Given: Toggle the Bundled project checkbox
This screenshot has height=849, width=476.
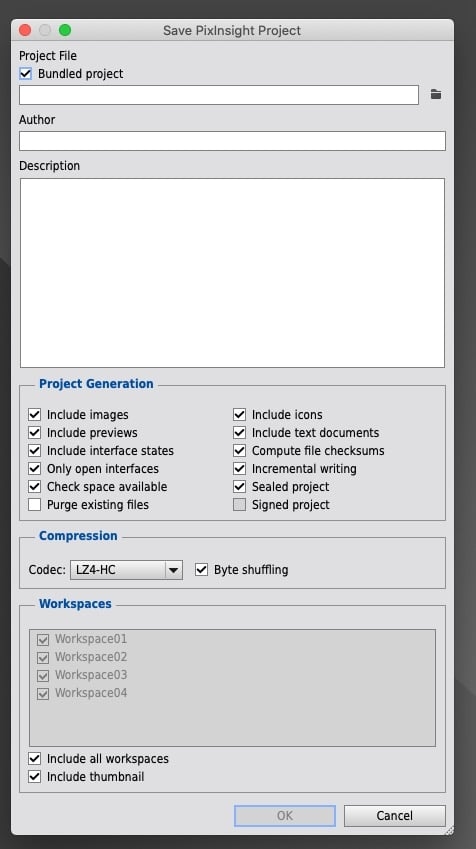Looking at the screenshot, I should [25, 74].
